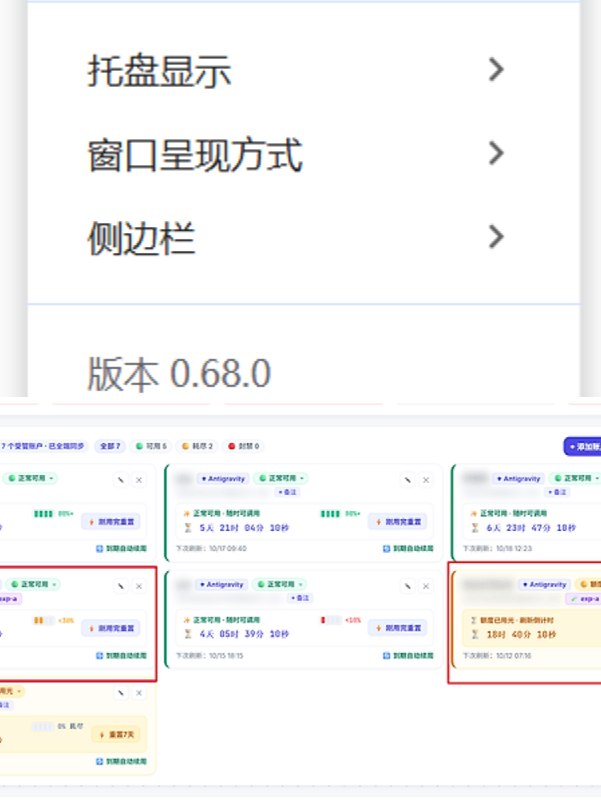
Task: Click the X icon on the <30% card
Action: [x=139, y=586]
